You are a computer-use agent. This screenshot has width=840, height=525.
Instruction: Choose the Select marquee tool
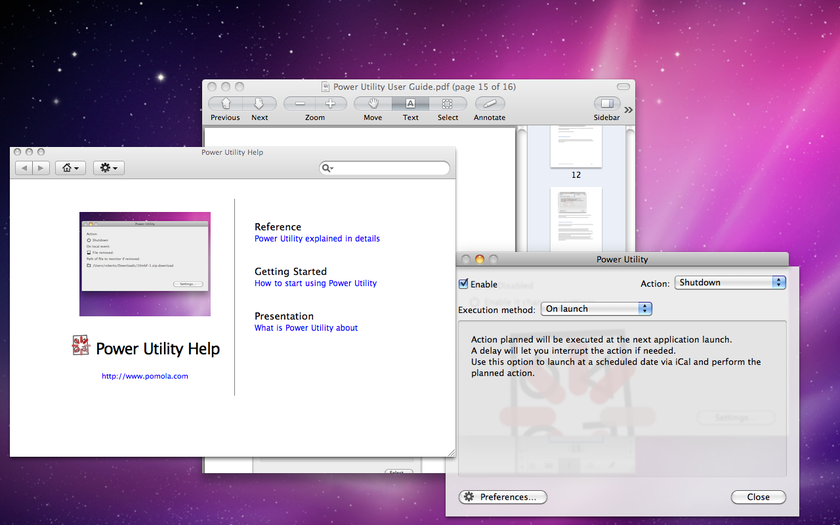pyautogui.click(x=447, y=103)
